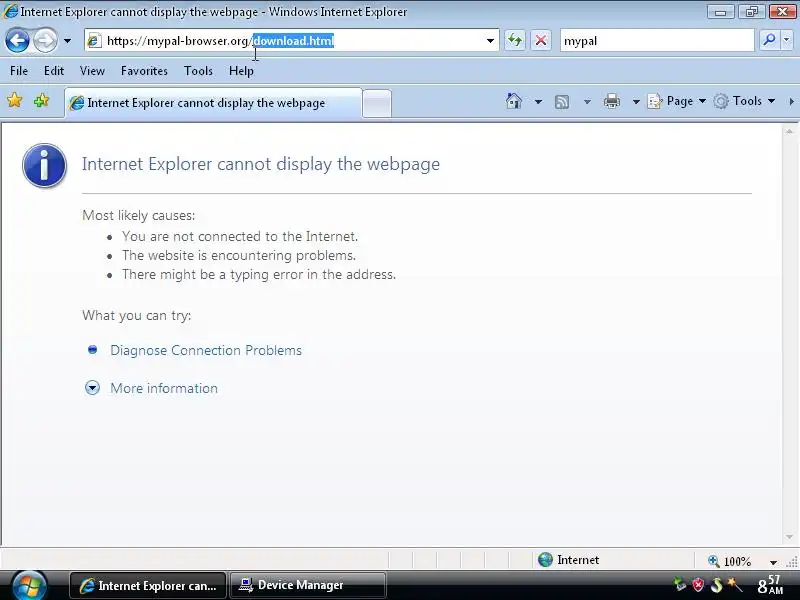Click the 'Internet Explorer cannot display the webpage' heading
Viewport: 800px width, 600px height.
(261, 164)
